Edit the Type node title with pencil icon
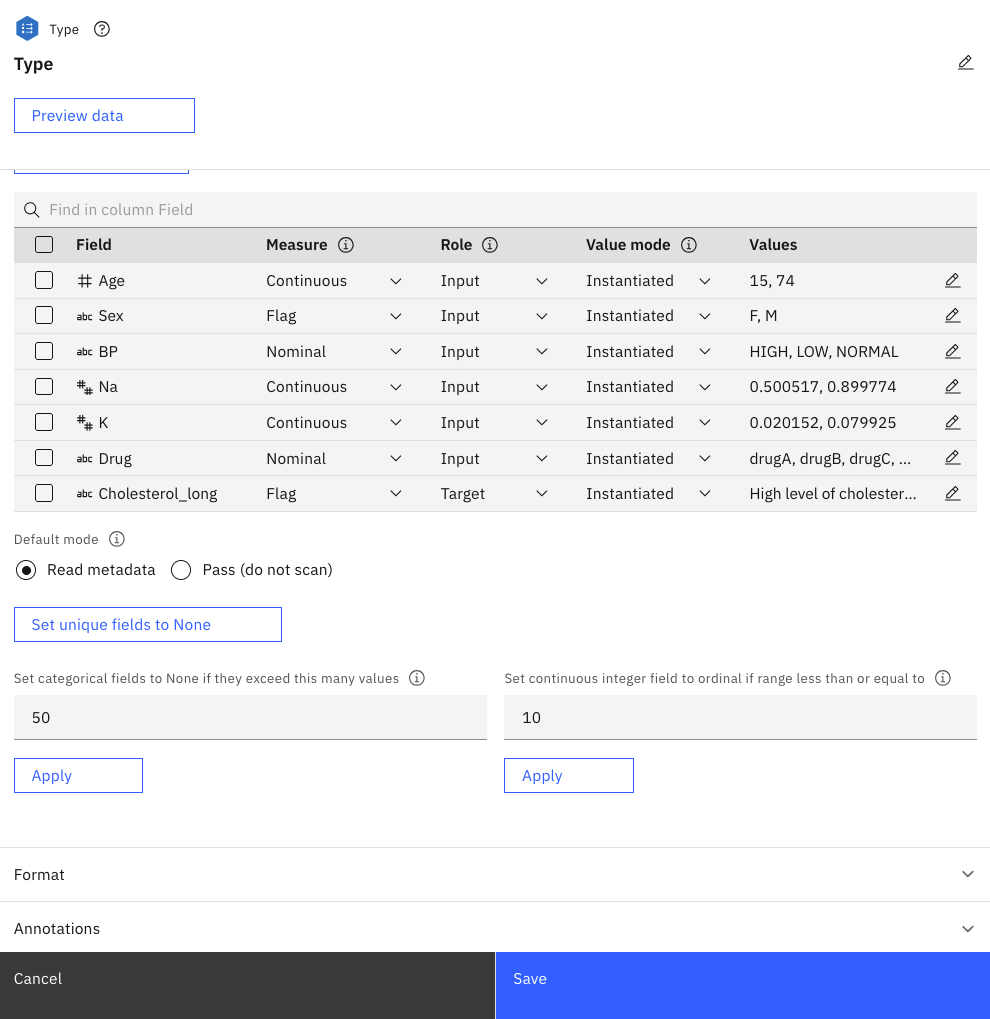The height and width of the screenshot is (1019, 990). [965, 63]
